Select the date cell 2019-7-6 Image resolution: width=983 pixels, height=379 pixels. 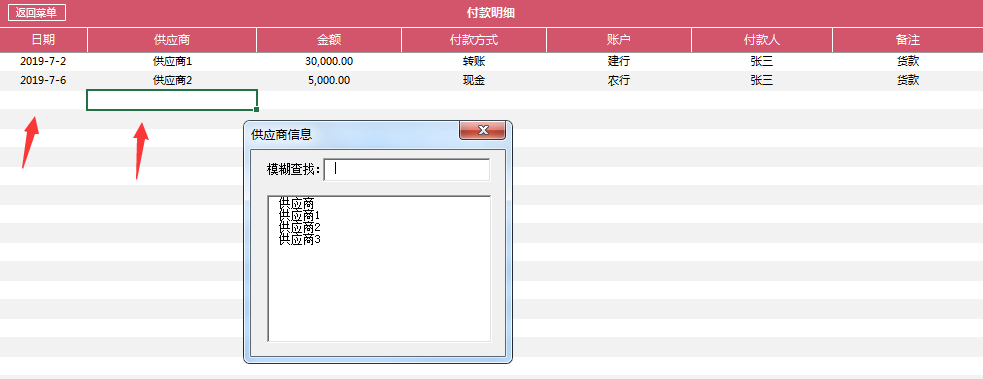coord(43,80)
